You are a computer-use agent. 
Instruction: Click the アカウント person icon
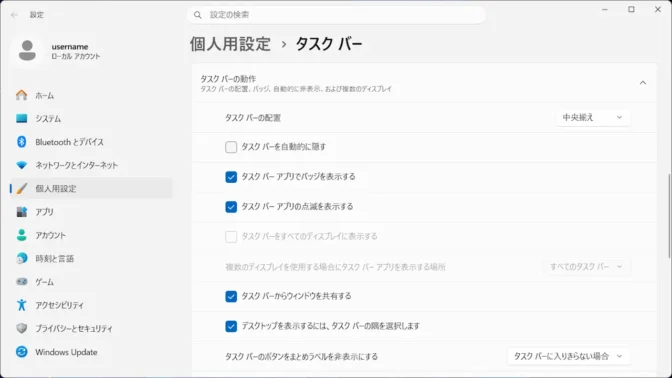tap(21, 235)
